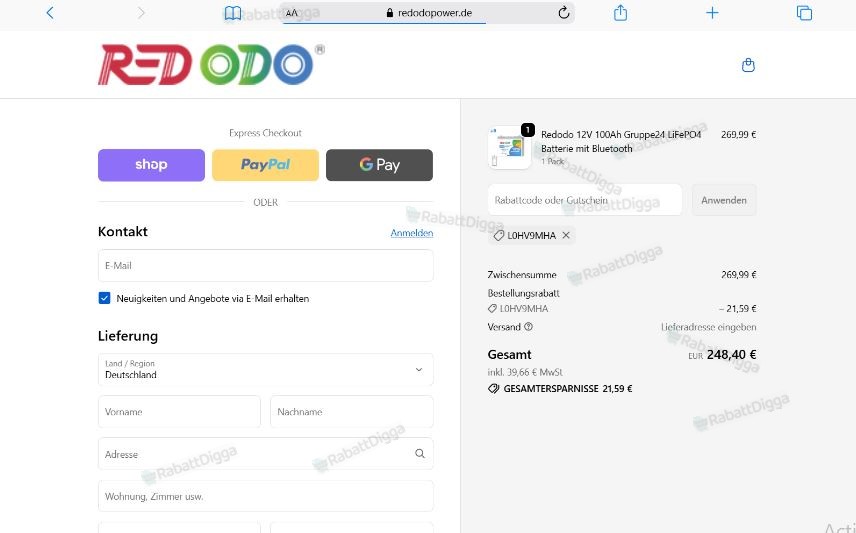
Task: Open the bookmarks book icon
Action: [233, 13]
